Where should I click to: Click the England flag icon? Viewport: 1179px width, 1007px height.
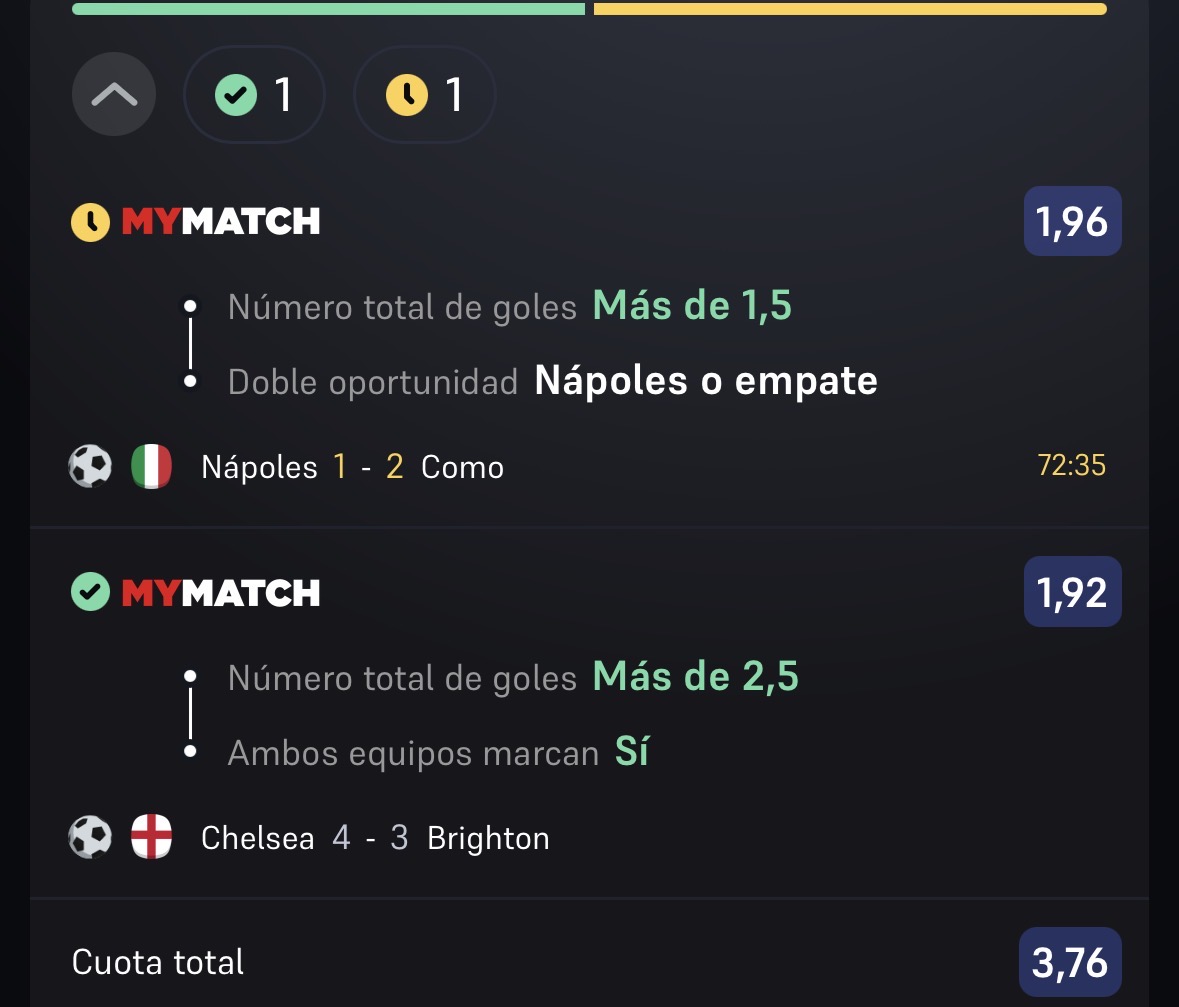[151, 836]
